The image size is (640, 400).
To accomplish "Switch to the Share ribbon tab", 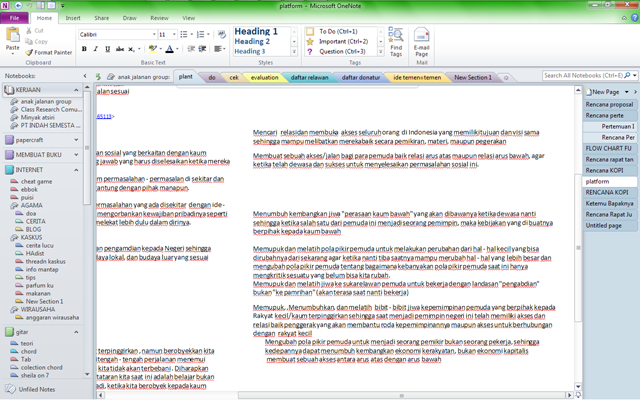I will click(101, 18).
